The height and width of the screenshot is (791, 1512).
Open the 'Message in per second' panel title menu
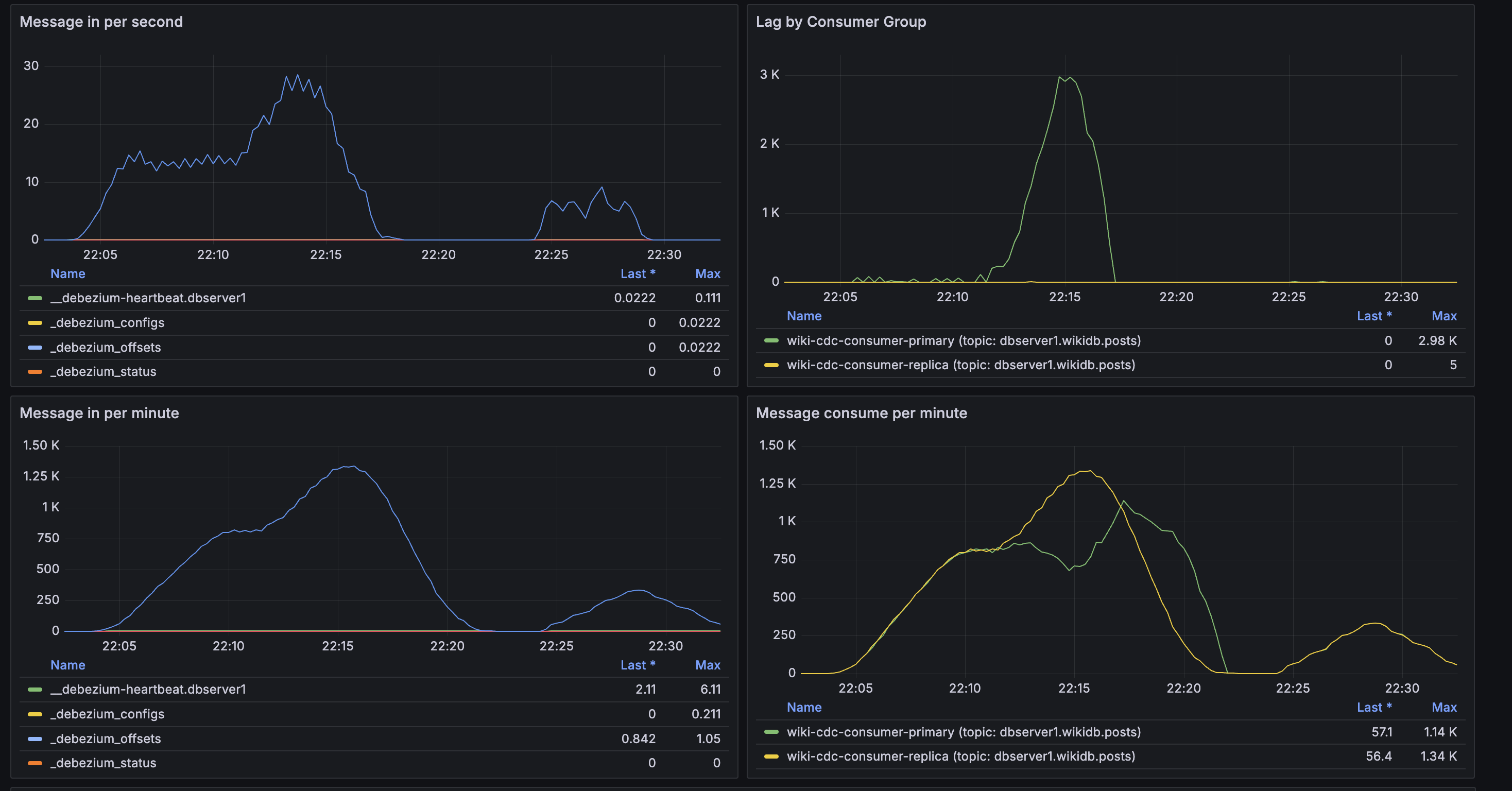click(x=101, y=22)
